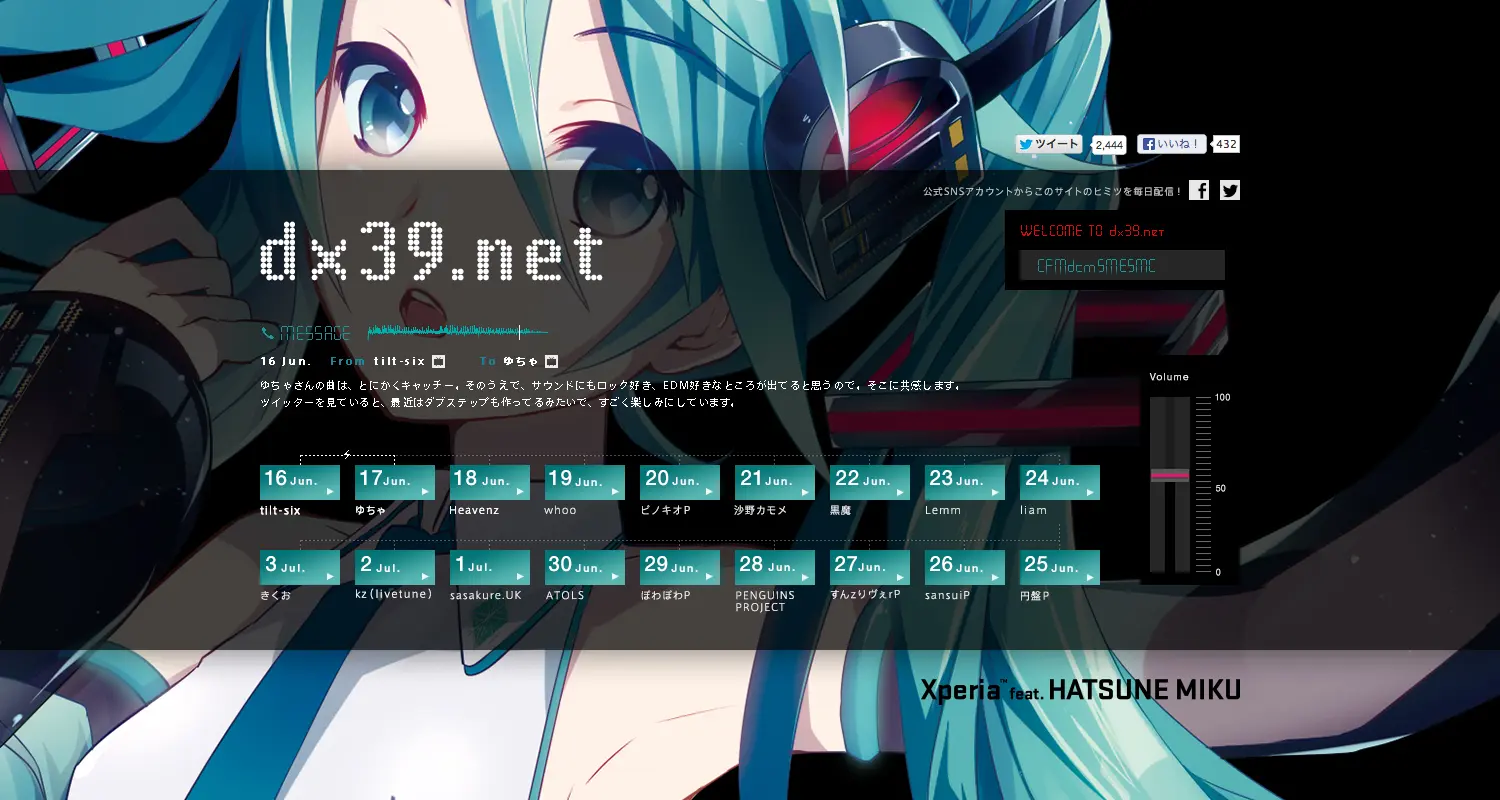Click the WELCOME TO dx39.net heading
Viewport: 1500px width, 800px height.
tap(1093, 231)
